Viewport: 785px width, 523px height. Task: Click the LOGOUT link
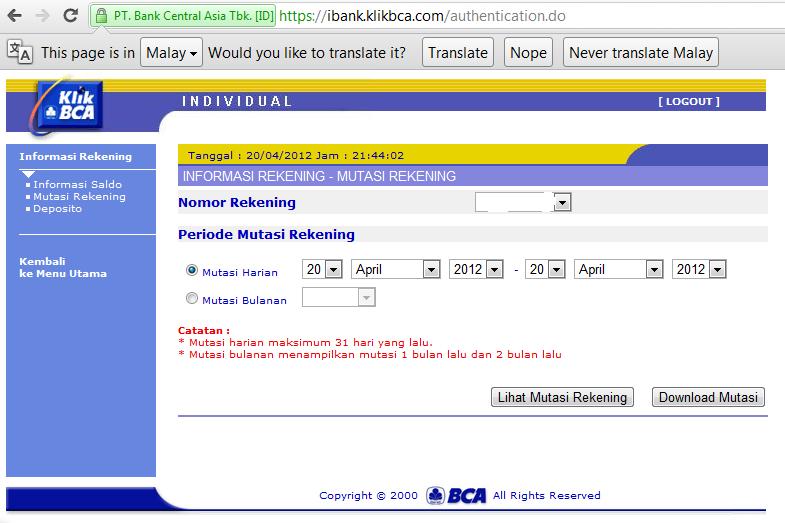coord(689,101)
